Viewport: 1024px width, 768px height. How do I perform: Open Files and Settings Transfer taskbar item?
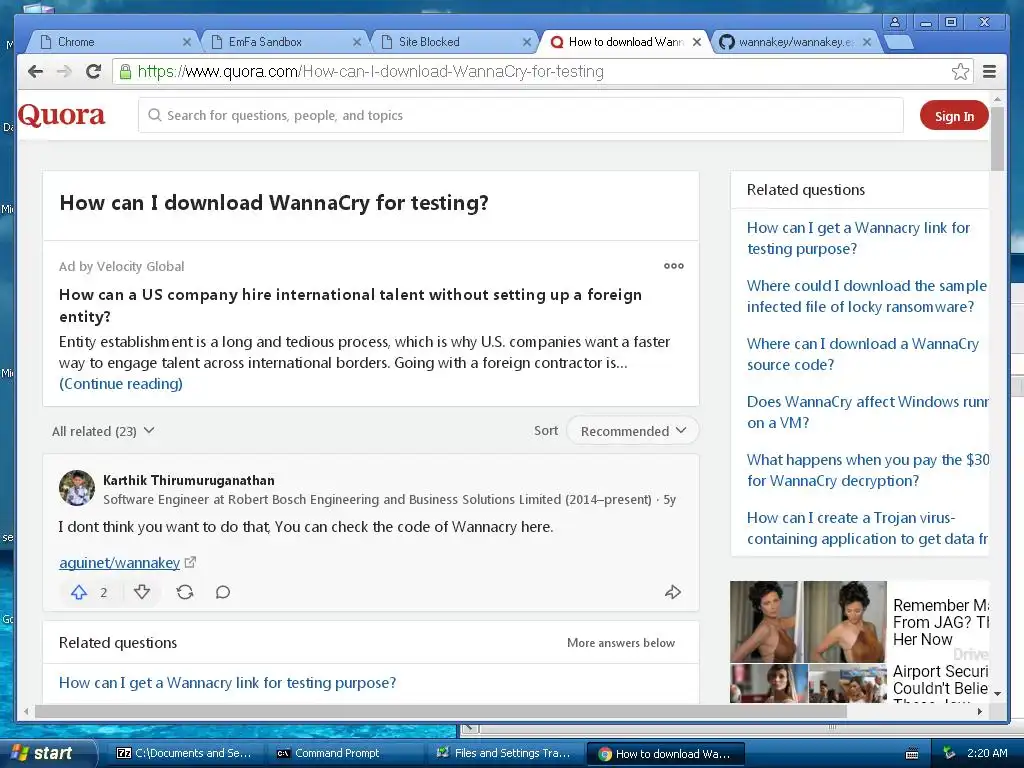coord(504,754)
